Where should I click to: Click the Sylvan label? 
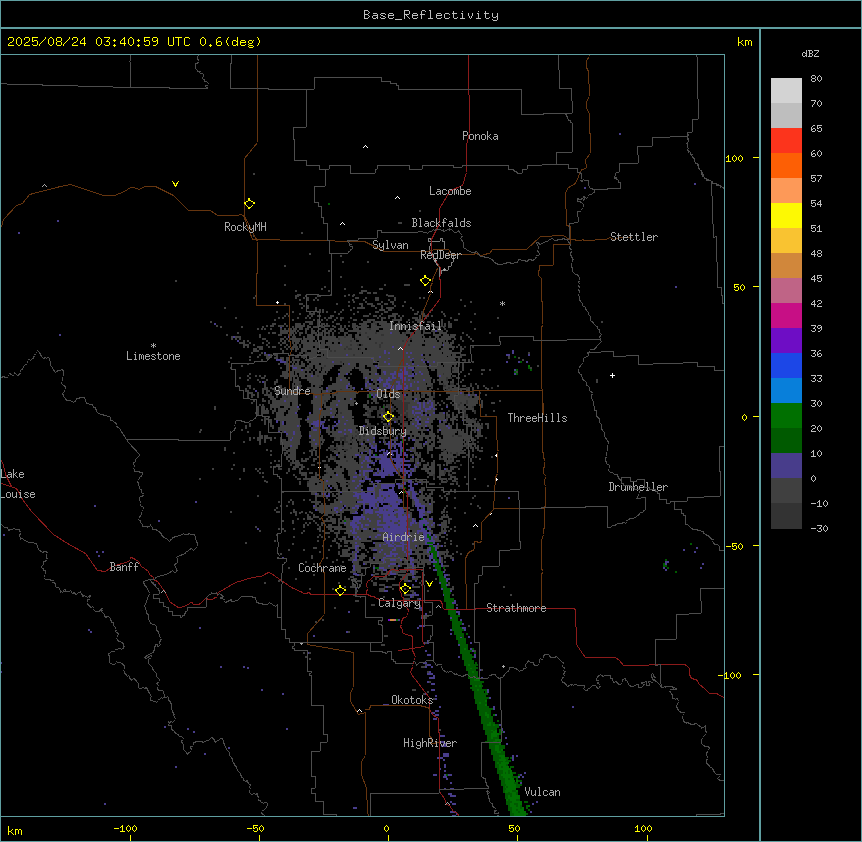pos(390,245)
